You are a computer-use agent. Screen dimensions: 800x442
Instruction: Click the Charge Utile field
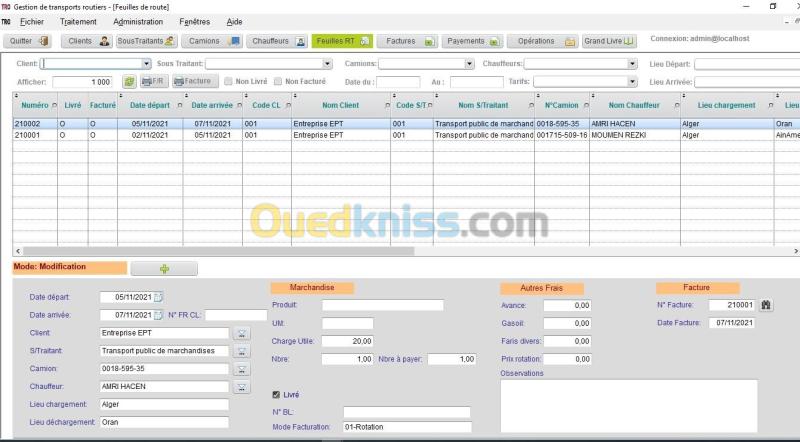point(347,341)
